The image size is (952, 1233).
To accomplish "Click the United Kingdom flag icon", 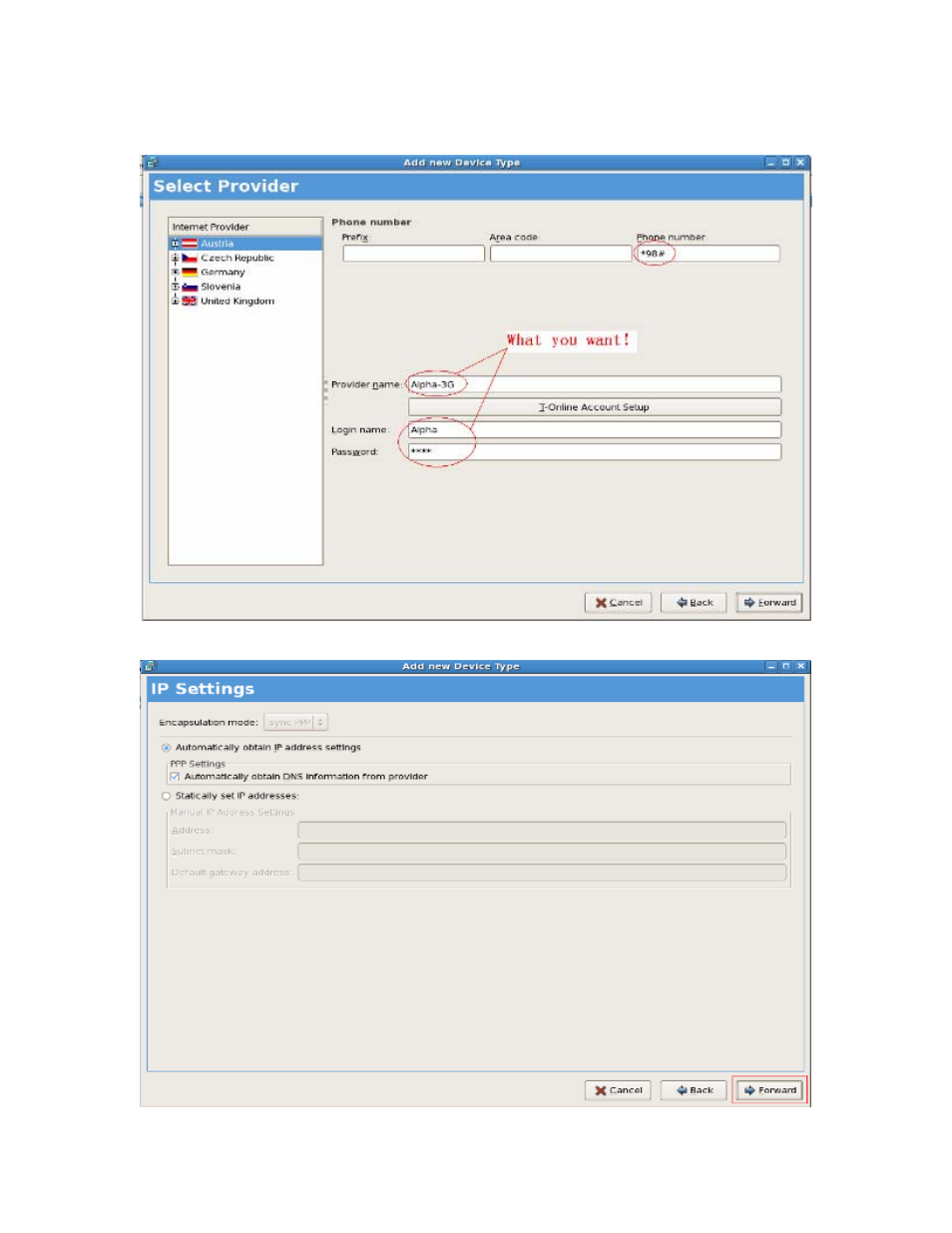I will click(190, 301).
